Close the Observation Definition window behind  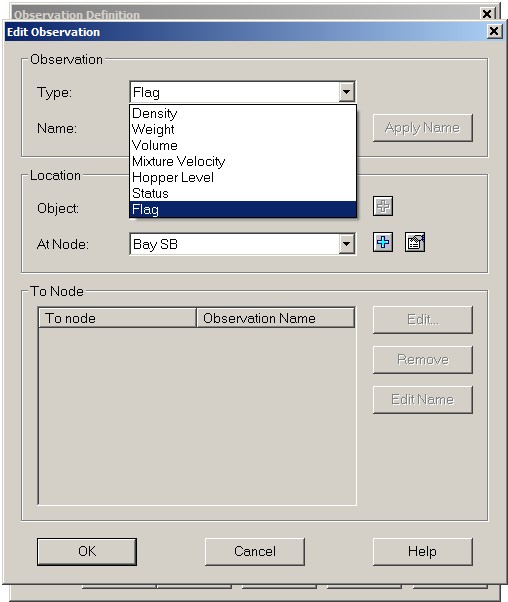(x=486, y=14)
